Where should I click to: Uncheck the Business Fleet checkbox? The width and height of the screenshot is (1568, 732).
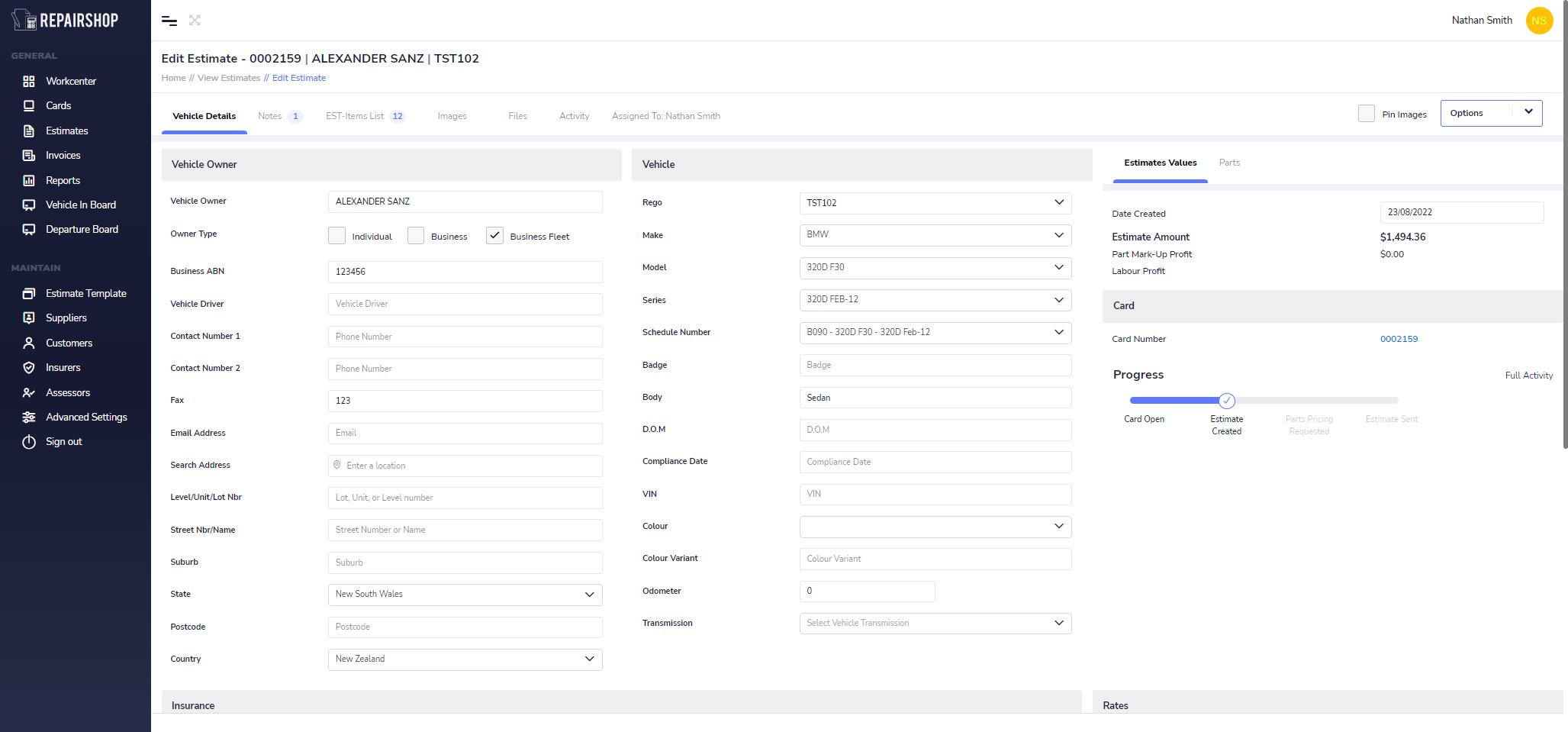pyautogui.click(x=494, y=235)
